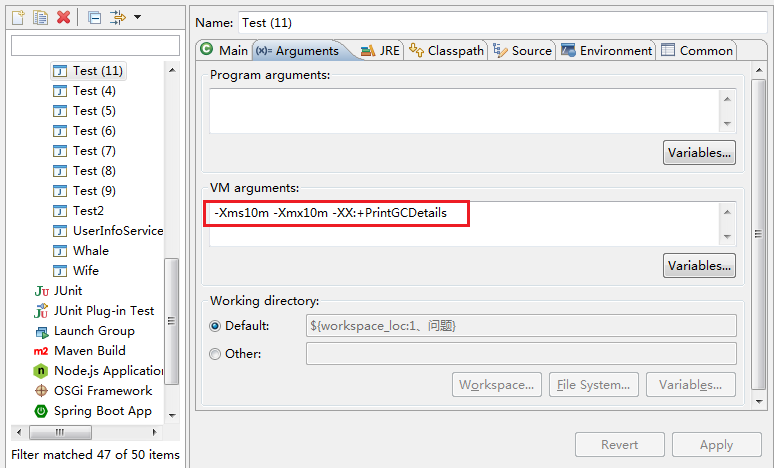Switch to the JRE tab

coord(380,50)
